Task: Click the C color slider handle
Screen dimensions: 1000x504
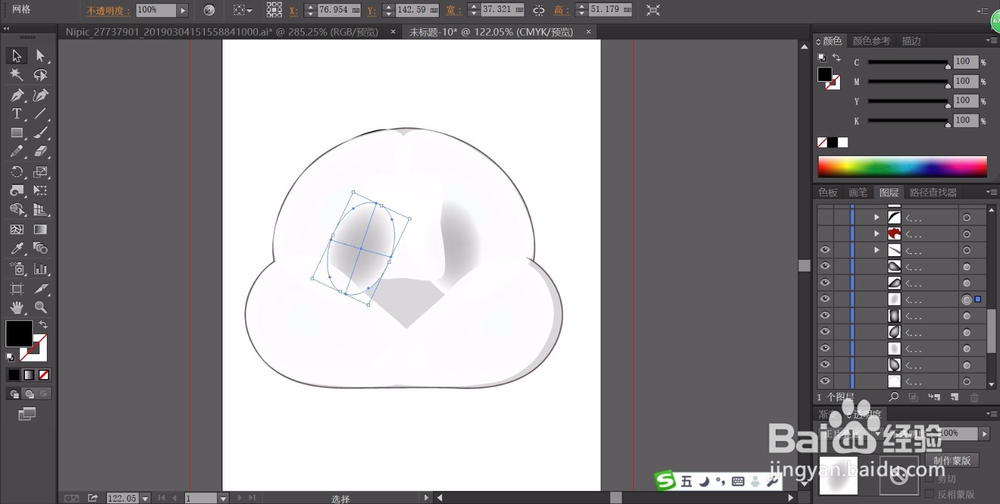Action: [947, 65]
